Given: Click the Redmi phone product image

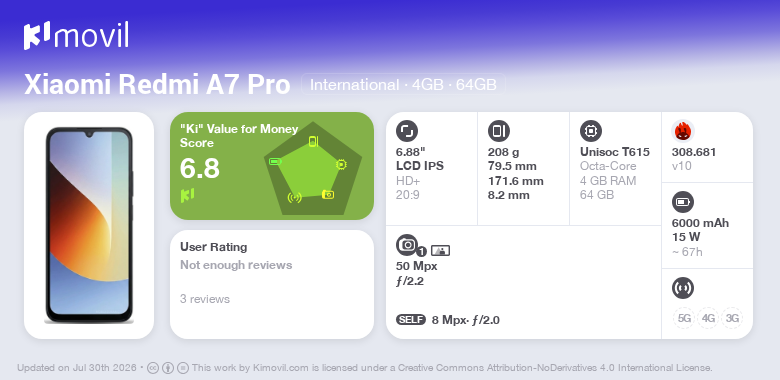Looking at the screenshot, I should (89, 225).
